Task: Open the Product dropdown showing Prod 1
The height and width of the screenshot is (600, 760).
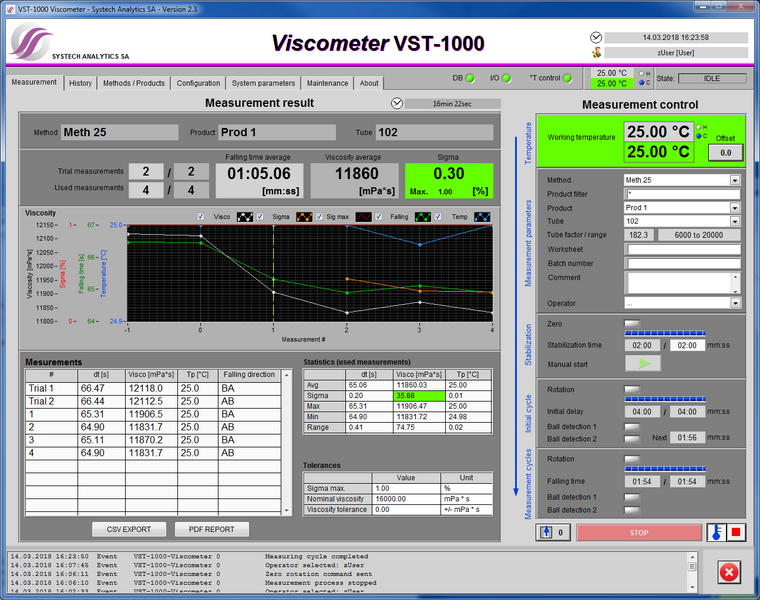Action: tap(735, 208)
